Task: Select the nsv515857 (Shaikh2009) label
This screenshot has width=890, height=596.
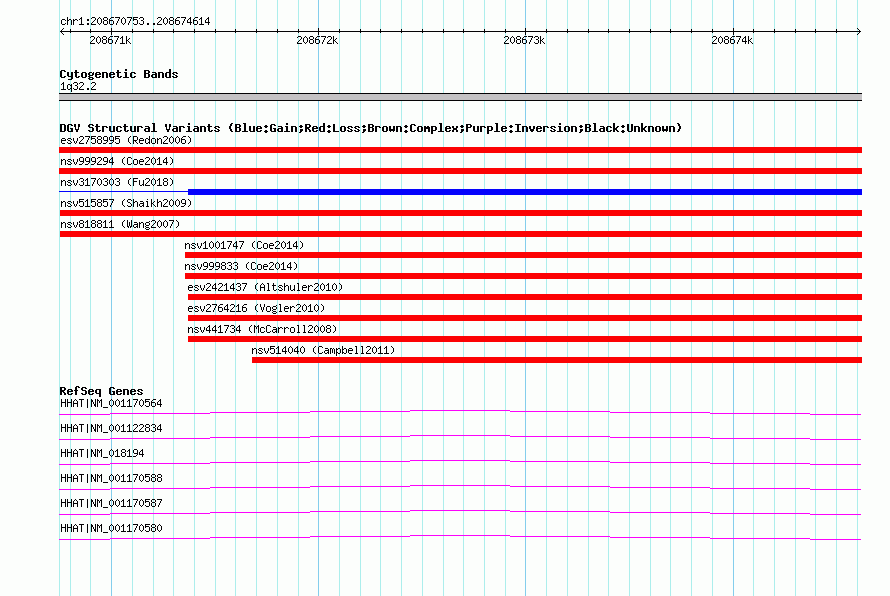Action: click(126, 203)
